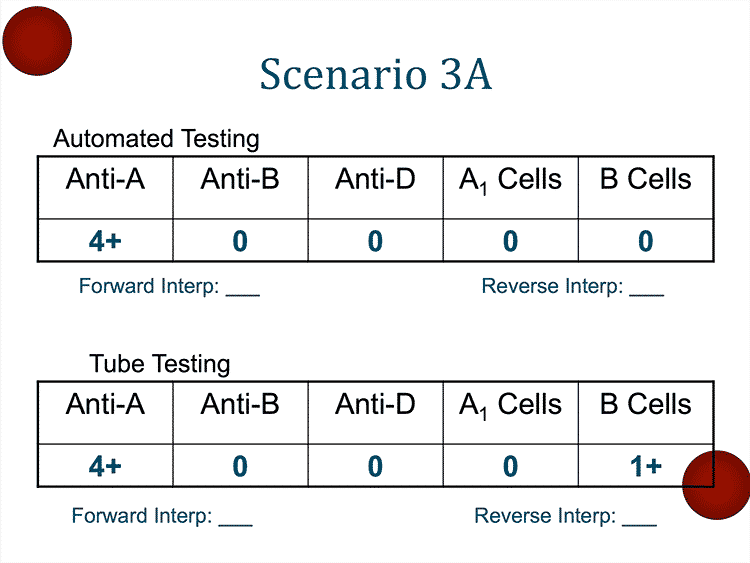This screenshot has width=750, height=563.
Task: Click the Reverse Interp blank under Automated Testing
Action: 646,288
